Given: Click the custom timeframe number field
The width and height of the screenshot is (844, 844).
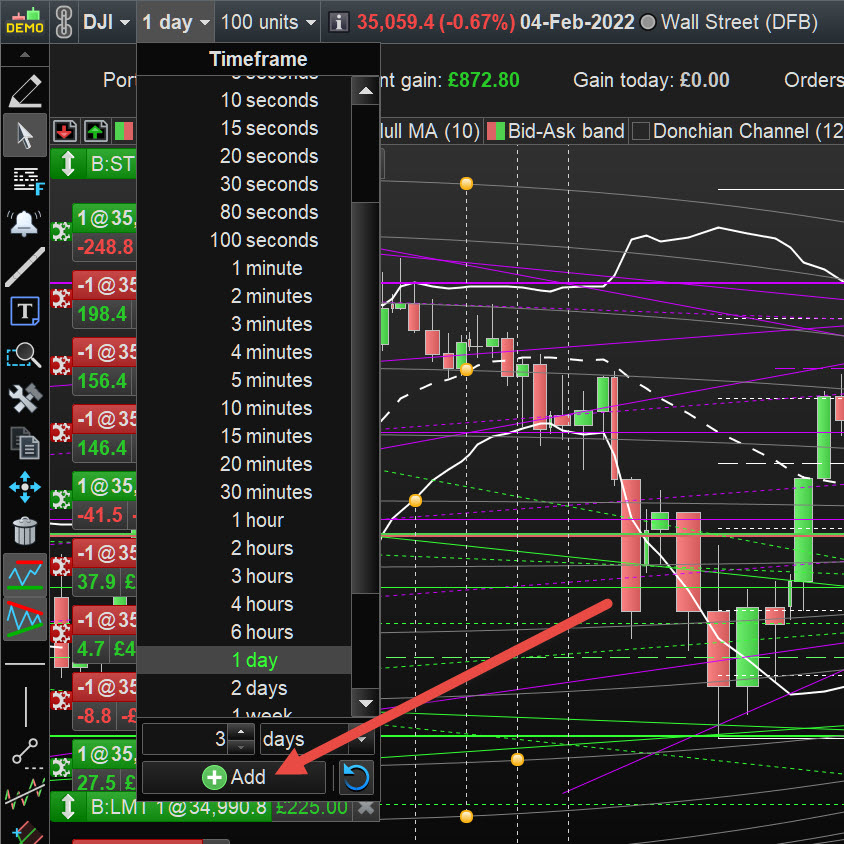Looking at the screenshot, I should coord(184,739).
